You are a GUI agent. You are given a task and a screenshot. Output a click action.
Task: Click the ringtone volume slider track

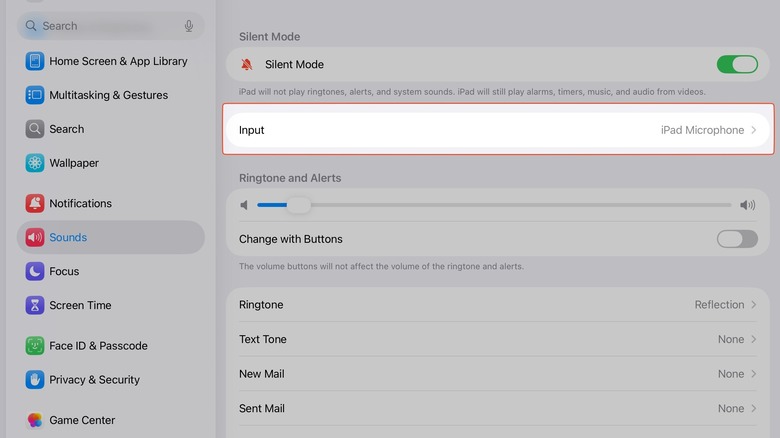click(500, 205)
